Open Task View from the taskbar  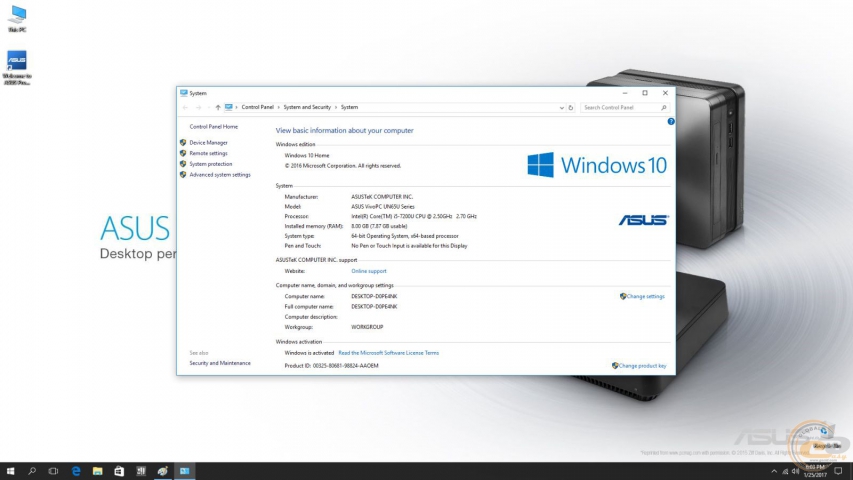click(x=53, y=471)
